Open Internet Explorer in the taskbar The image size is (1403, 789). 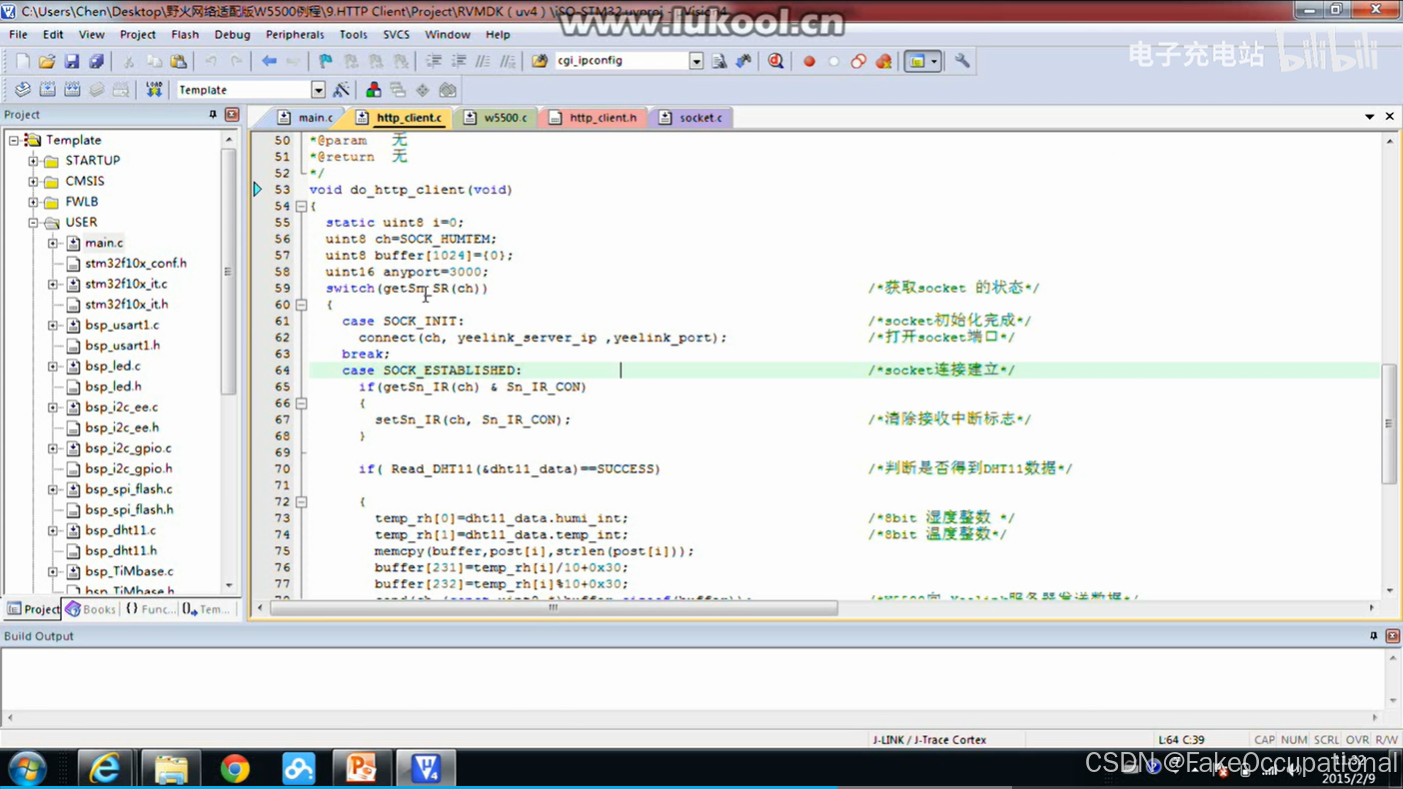[105, 768]
